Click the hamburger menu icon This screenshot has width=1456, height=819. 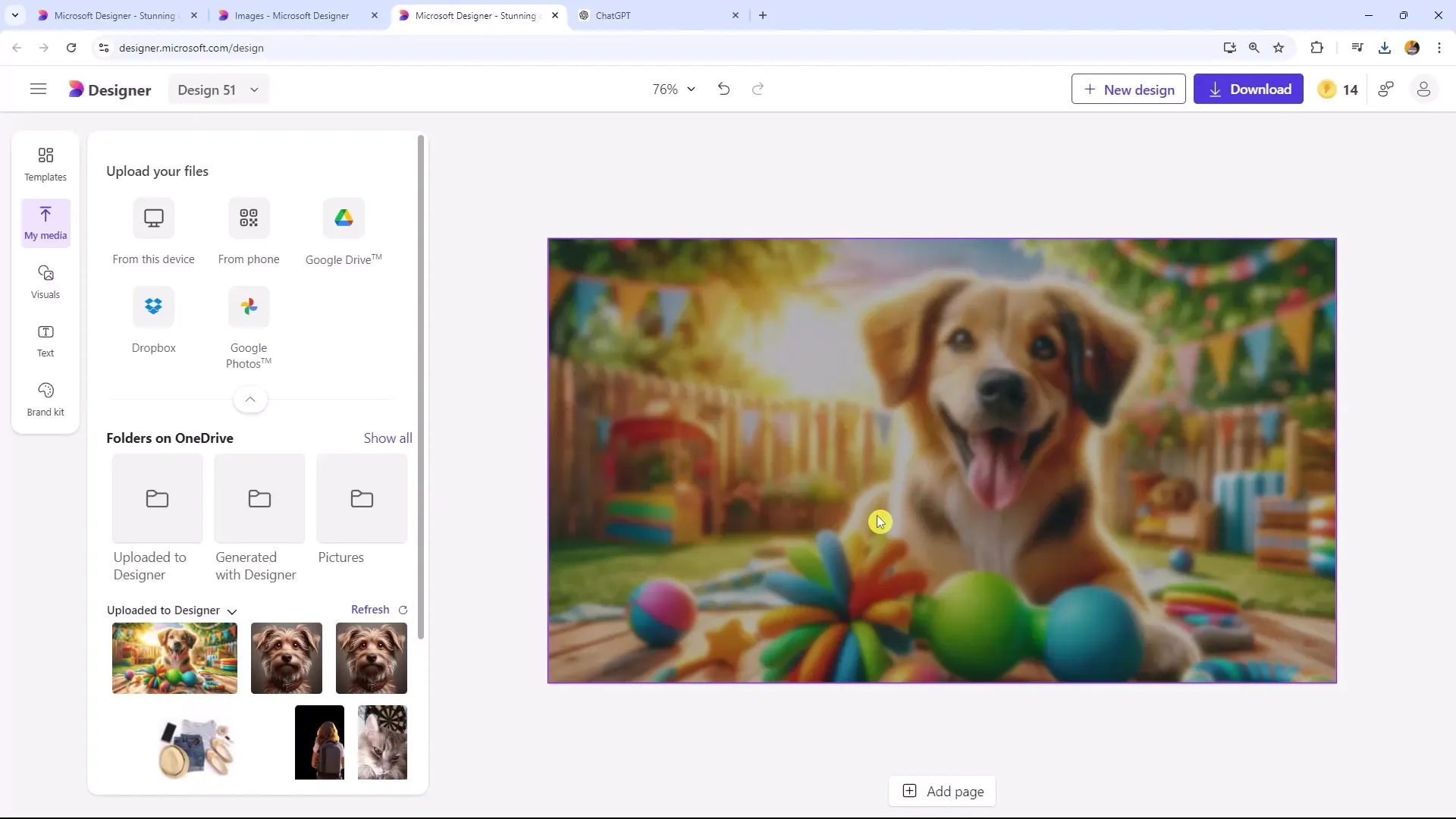38,89
